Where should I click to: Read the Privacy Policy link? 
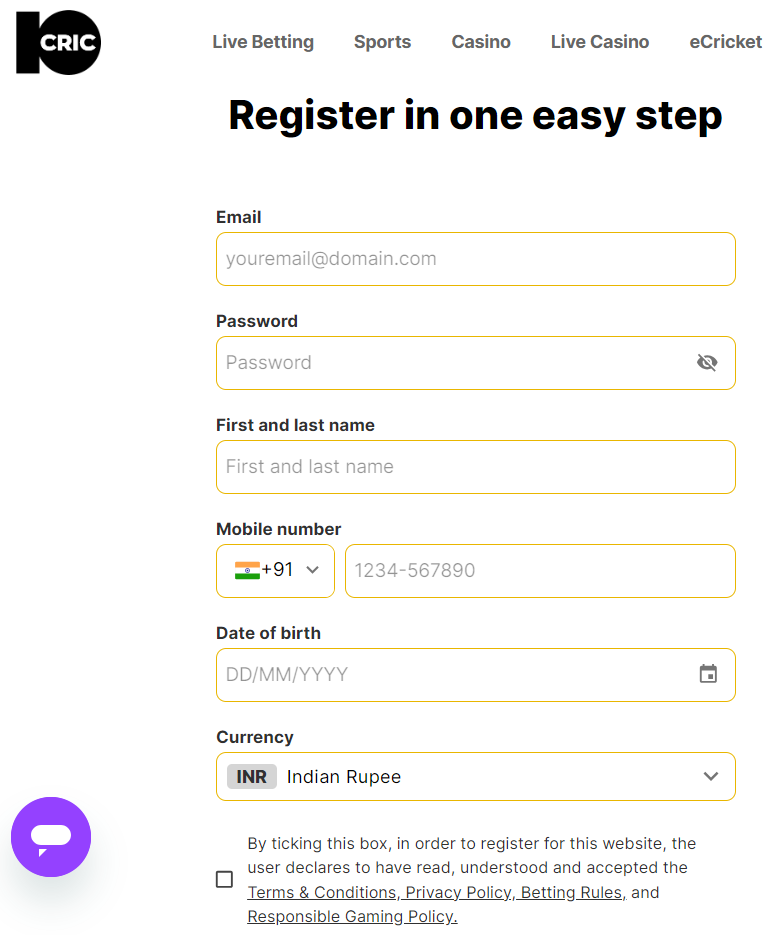[461, 892]
